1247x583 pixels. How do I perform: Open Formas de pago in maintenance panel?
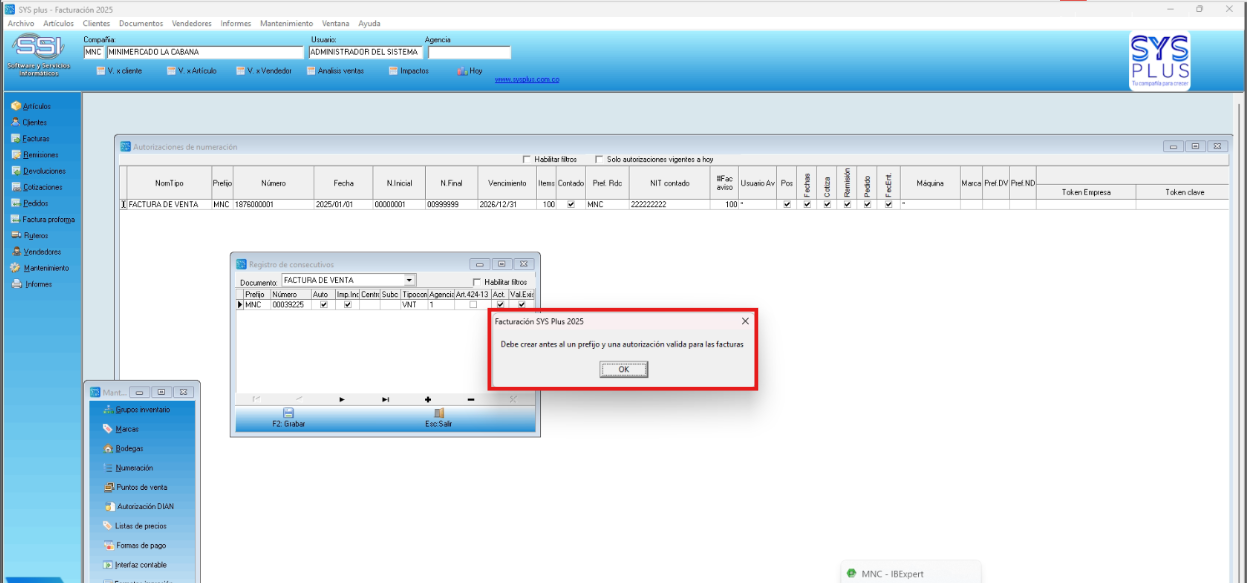(134, 545)
